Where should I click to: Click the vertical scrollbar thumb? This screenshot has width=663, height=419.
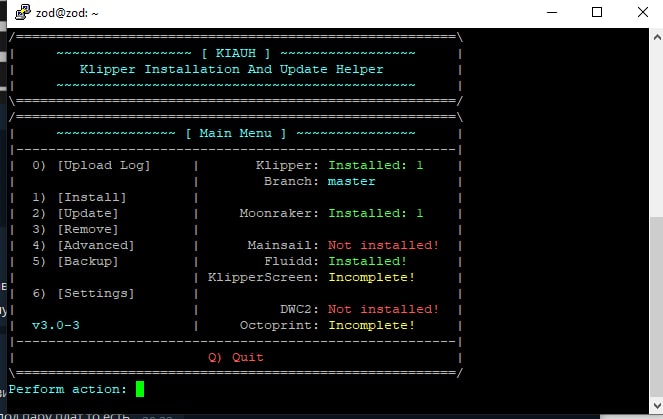(657, 307)
